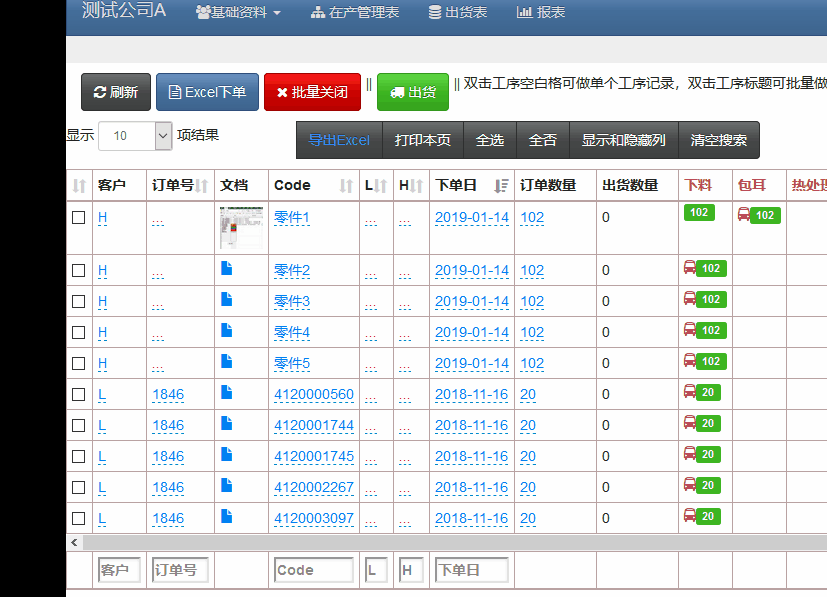The width and height of the screenshot is (827, 597).
Task: Sort by the Code column header
Action: pyautogui.click(x=313, y=186)
